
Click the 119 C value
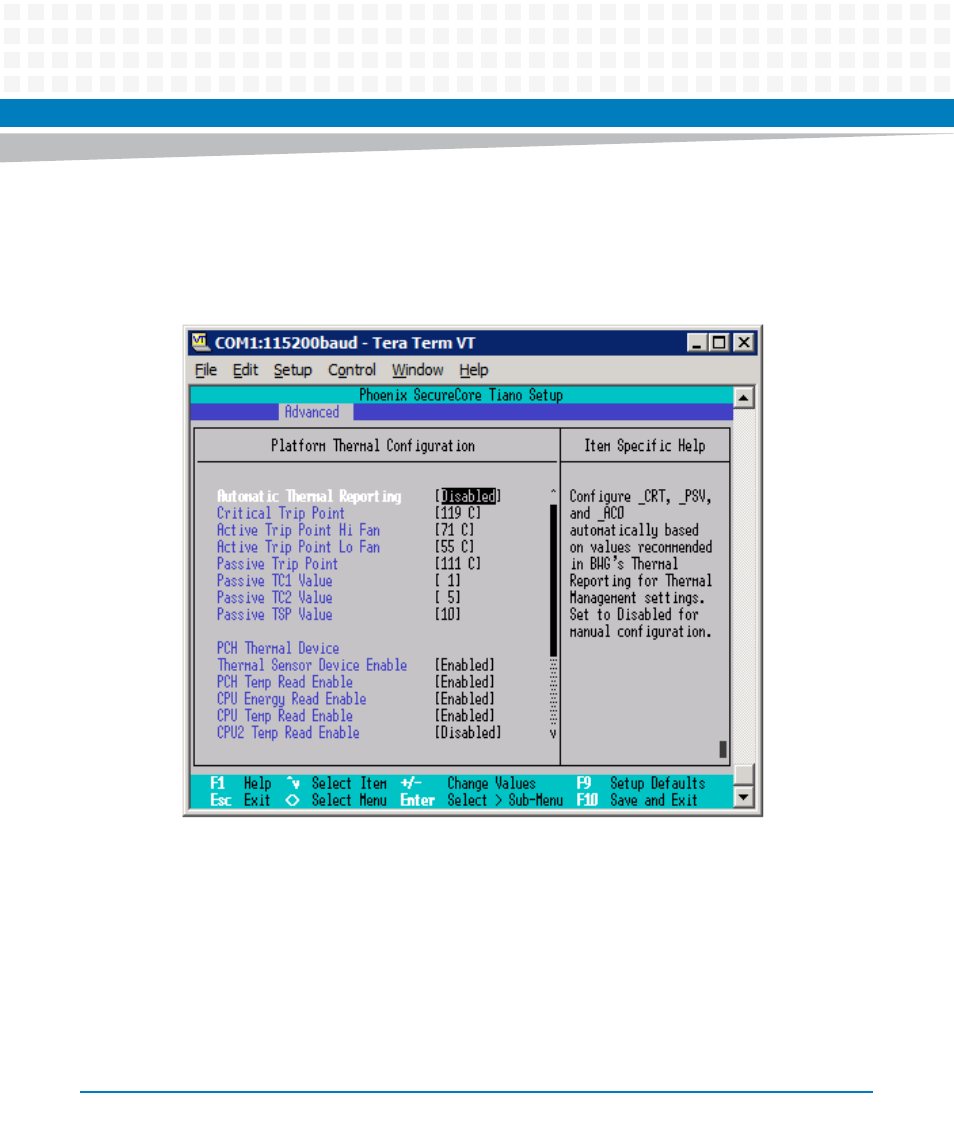458,513
